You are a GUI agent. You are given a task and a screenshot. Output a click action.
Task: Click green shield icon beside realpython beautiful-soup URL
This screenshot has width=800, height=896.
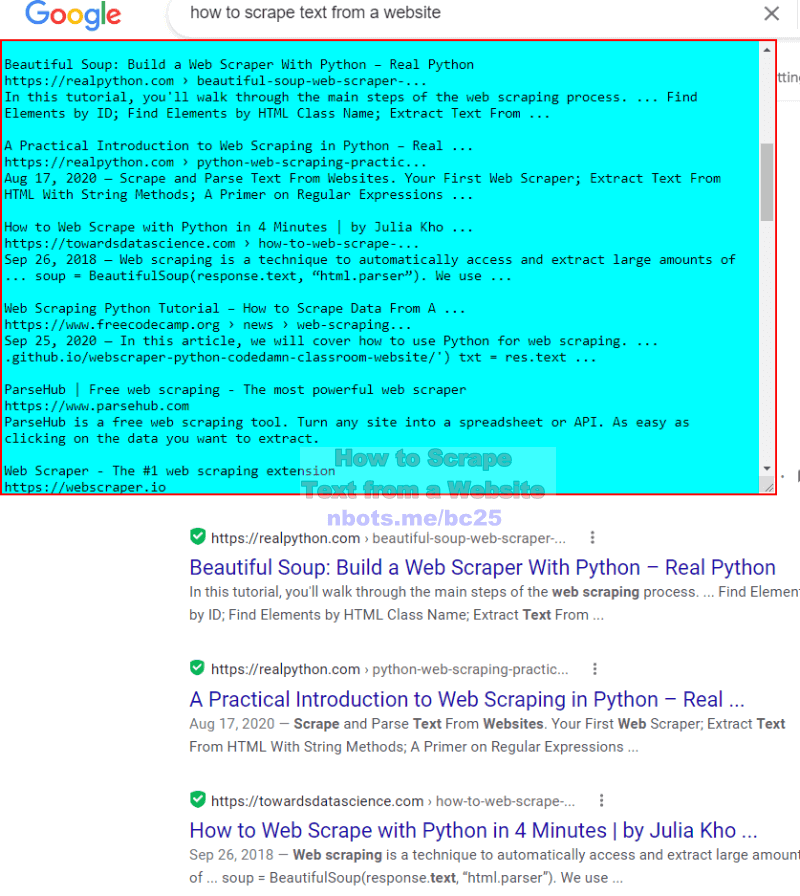tap(198, 537)
